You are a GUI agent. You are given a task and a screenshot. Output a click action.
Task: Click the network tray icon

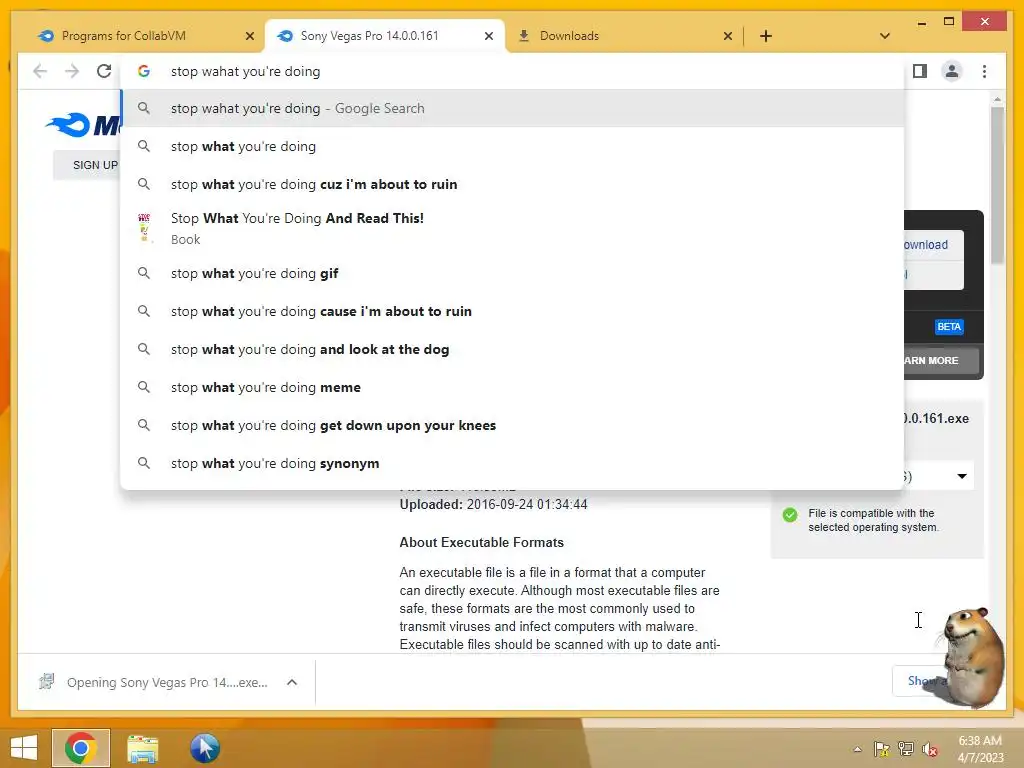click(906, 749)
